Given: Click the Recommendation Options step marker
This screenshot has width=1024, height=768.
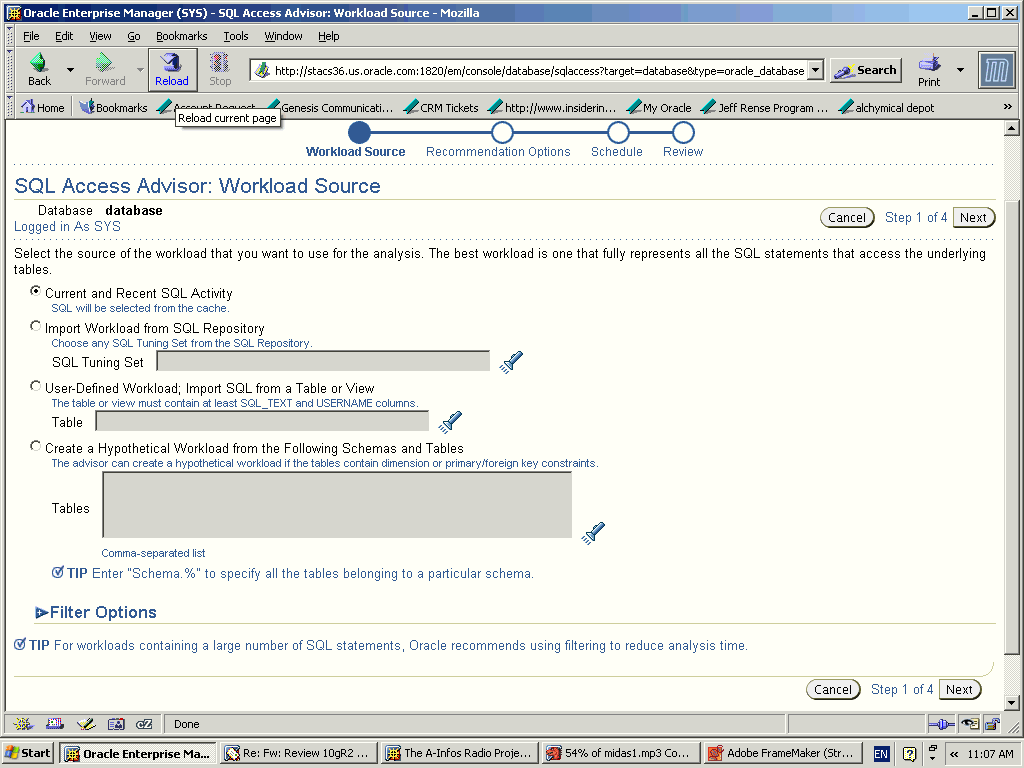Looking at the screenshot, I should [502, 133].
